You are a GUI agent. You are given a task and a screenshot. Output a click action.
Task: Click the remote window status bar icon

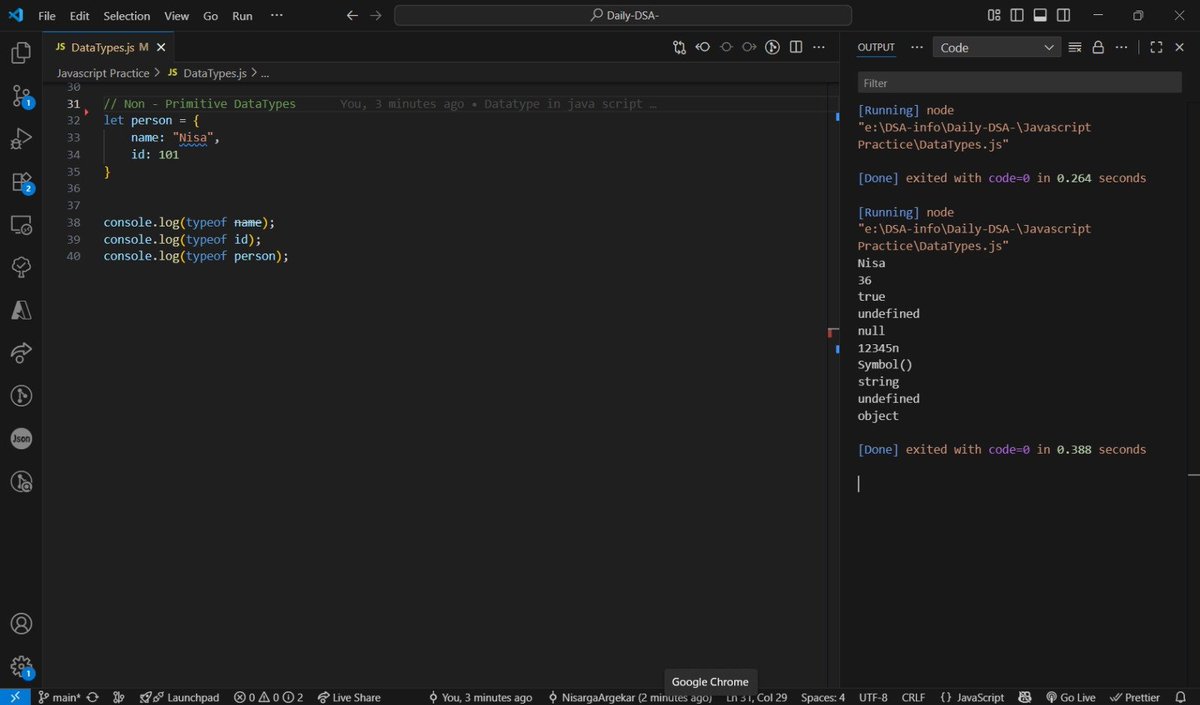[x=15, y=697]
